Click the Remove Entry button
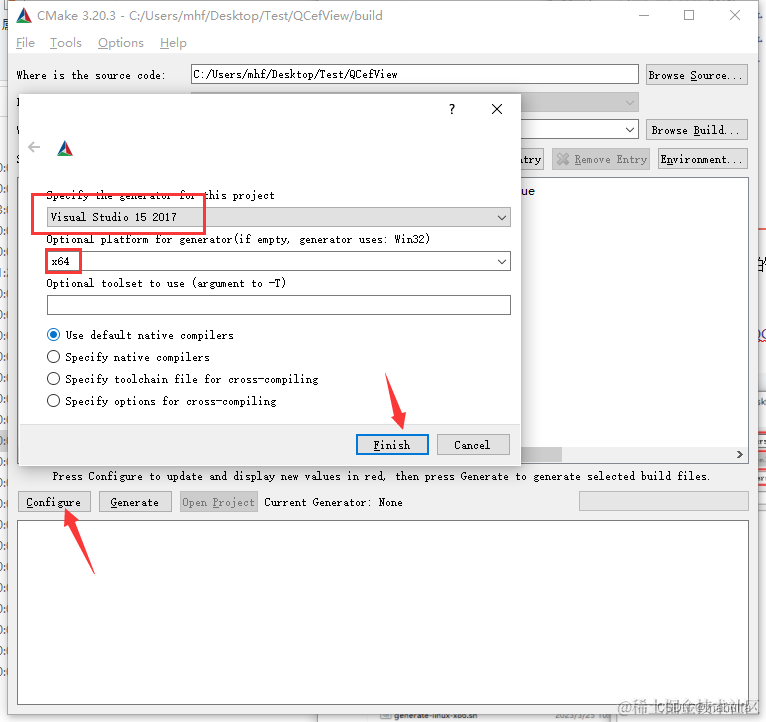 pos(601,159)
